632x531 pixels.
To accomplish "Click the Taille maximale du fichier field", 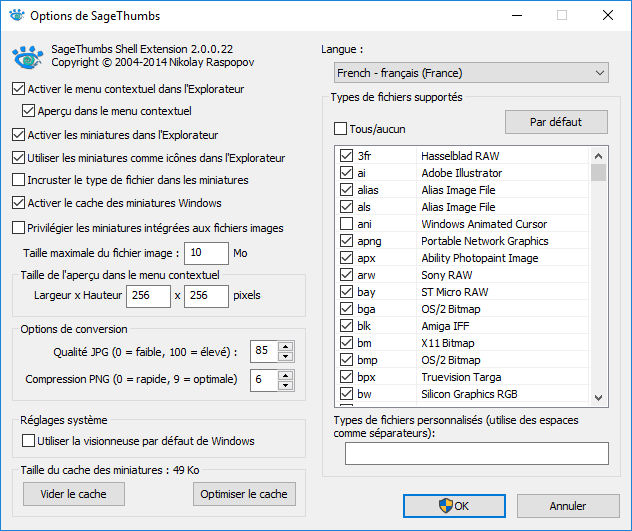I will tap(206, 253).
